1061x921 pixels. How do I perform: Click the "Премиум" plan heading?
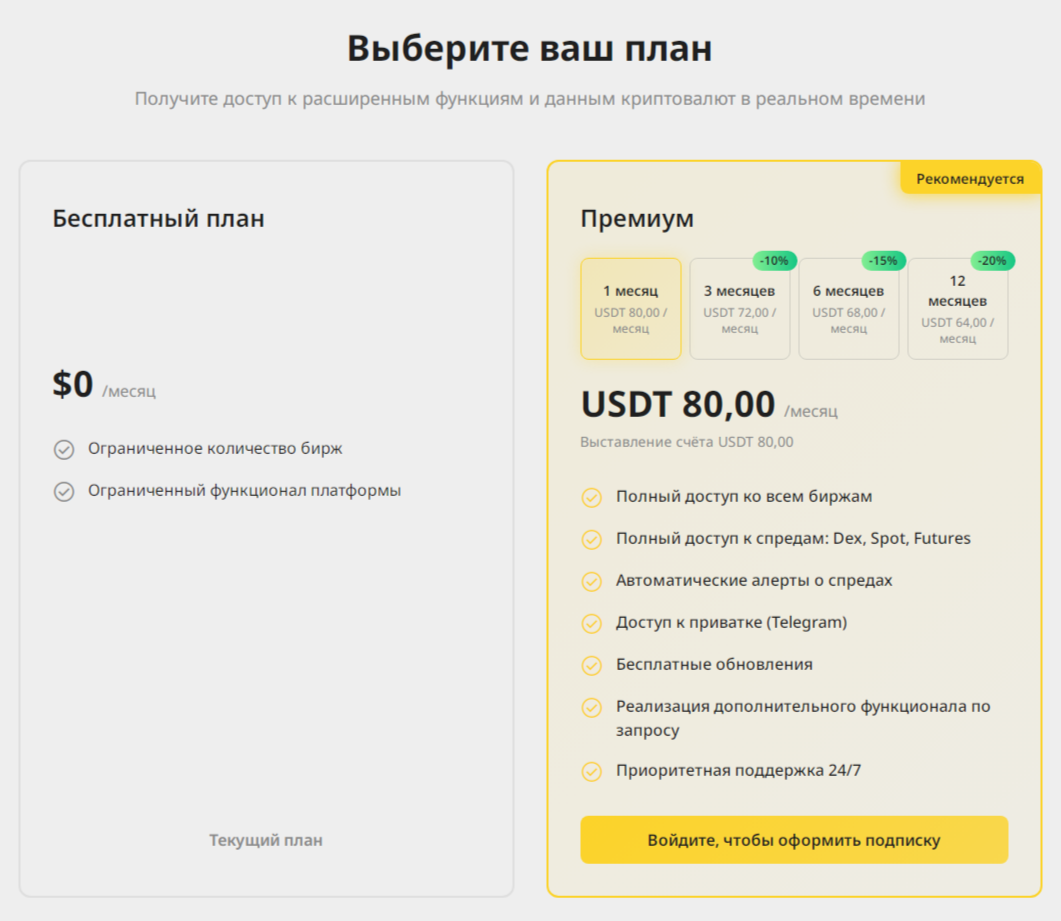pyautogui.click(x=637, y=218)
